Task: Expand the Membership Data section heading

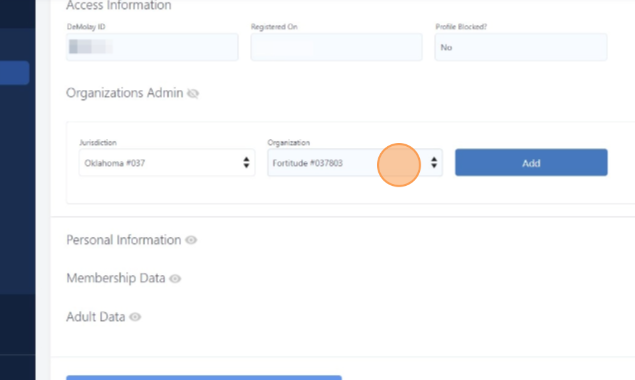Action: pos(116,278)
